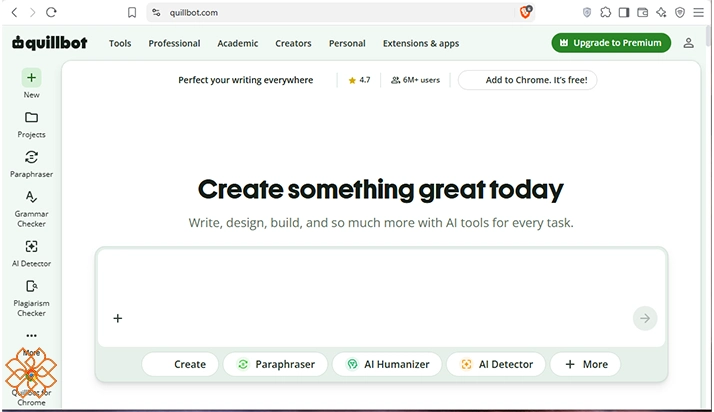Expand the + More tools chip
This screenshot has height=412, width=714.
[586, 364]
